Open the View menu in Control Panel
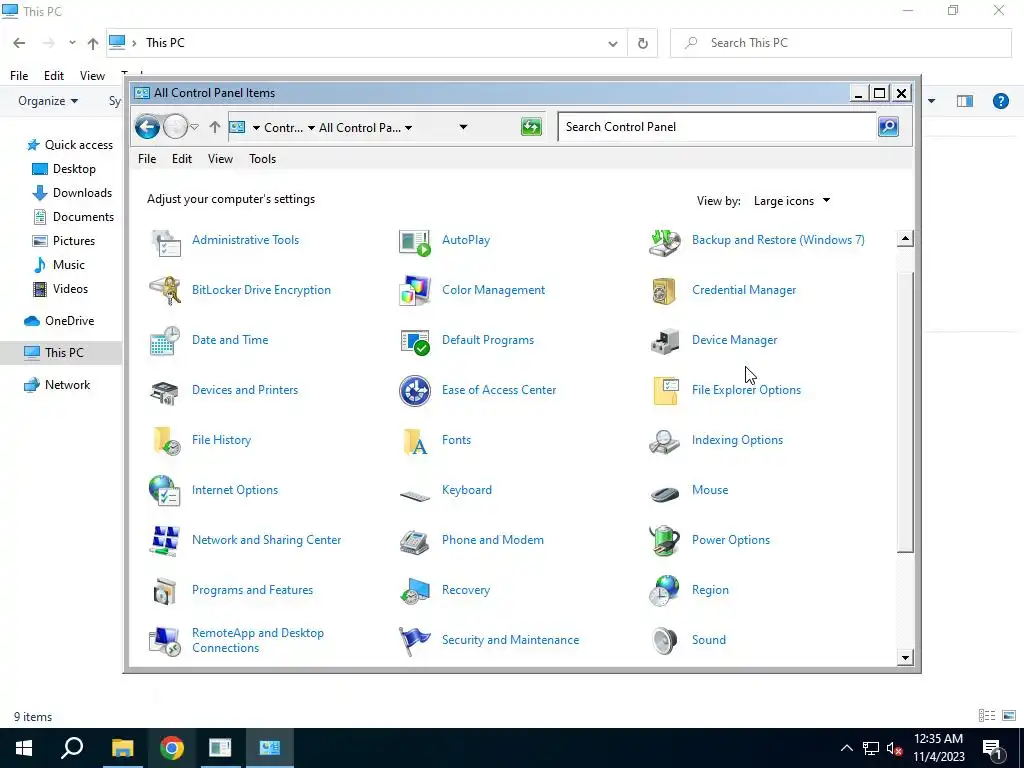This screenshot has width=1024, height=768. pyautogui.click(x=220, y=159)
